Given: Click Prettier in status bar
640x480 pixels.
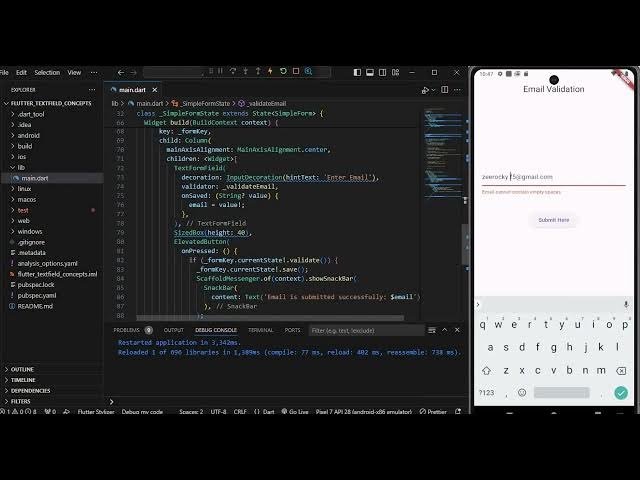Looking at the screenshot, I should 433,411.
